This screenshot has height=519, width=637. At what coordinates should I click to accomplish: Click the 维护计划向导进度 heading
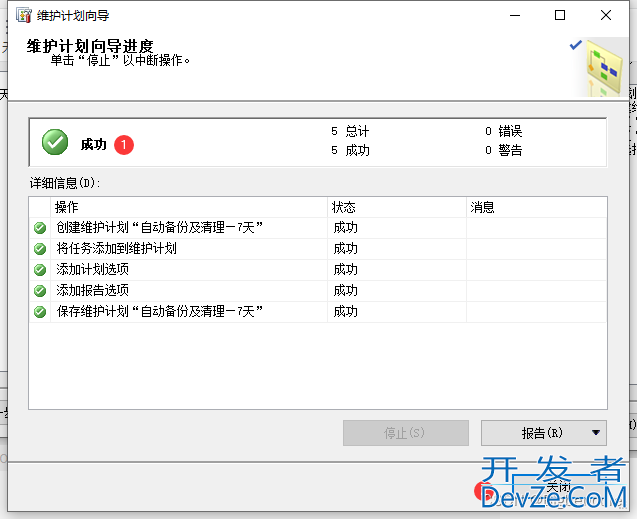tap(90, 46)
